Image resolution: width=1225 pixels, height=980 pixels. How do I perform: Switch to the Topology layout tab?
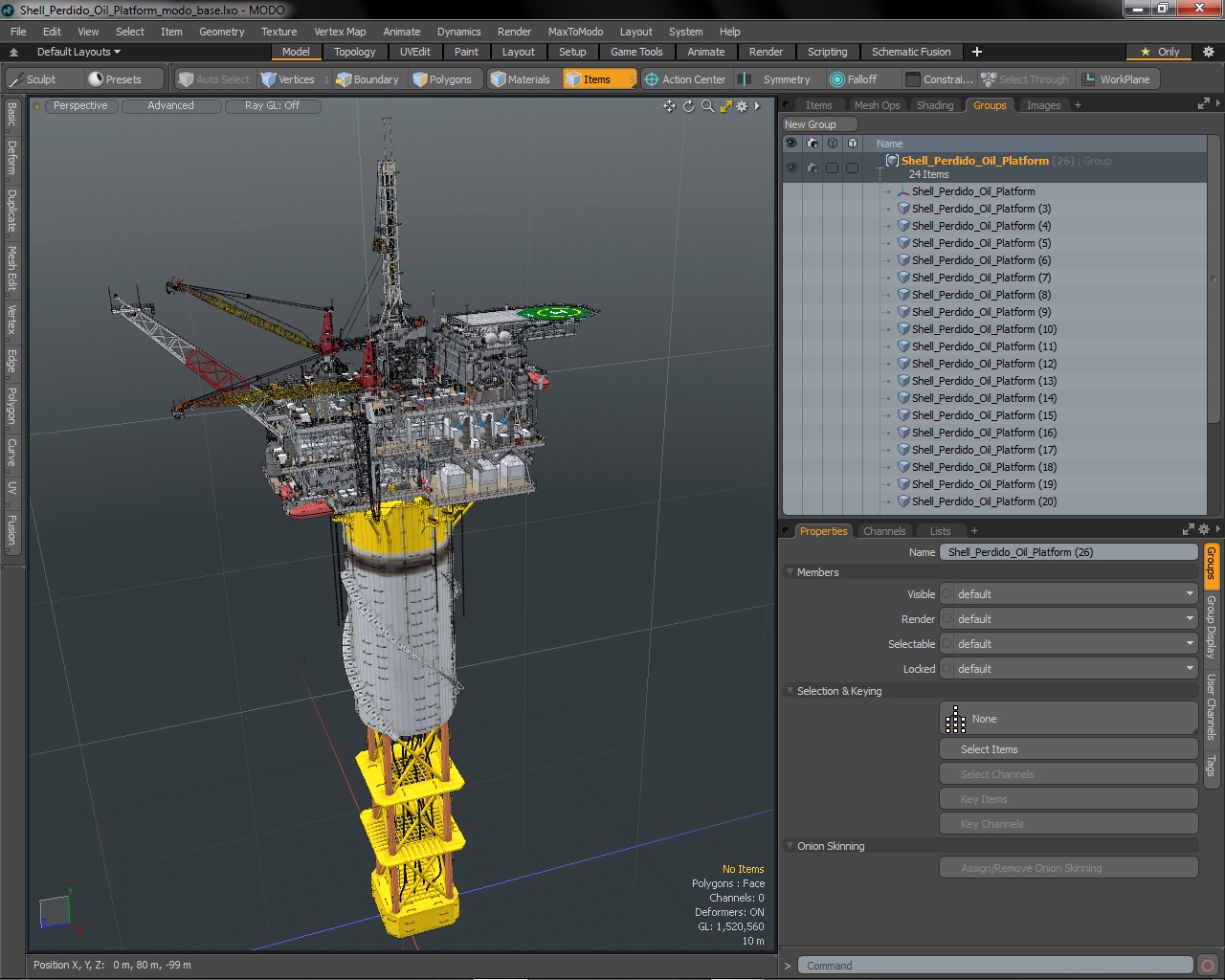point(354,52)
